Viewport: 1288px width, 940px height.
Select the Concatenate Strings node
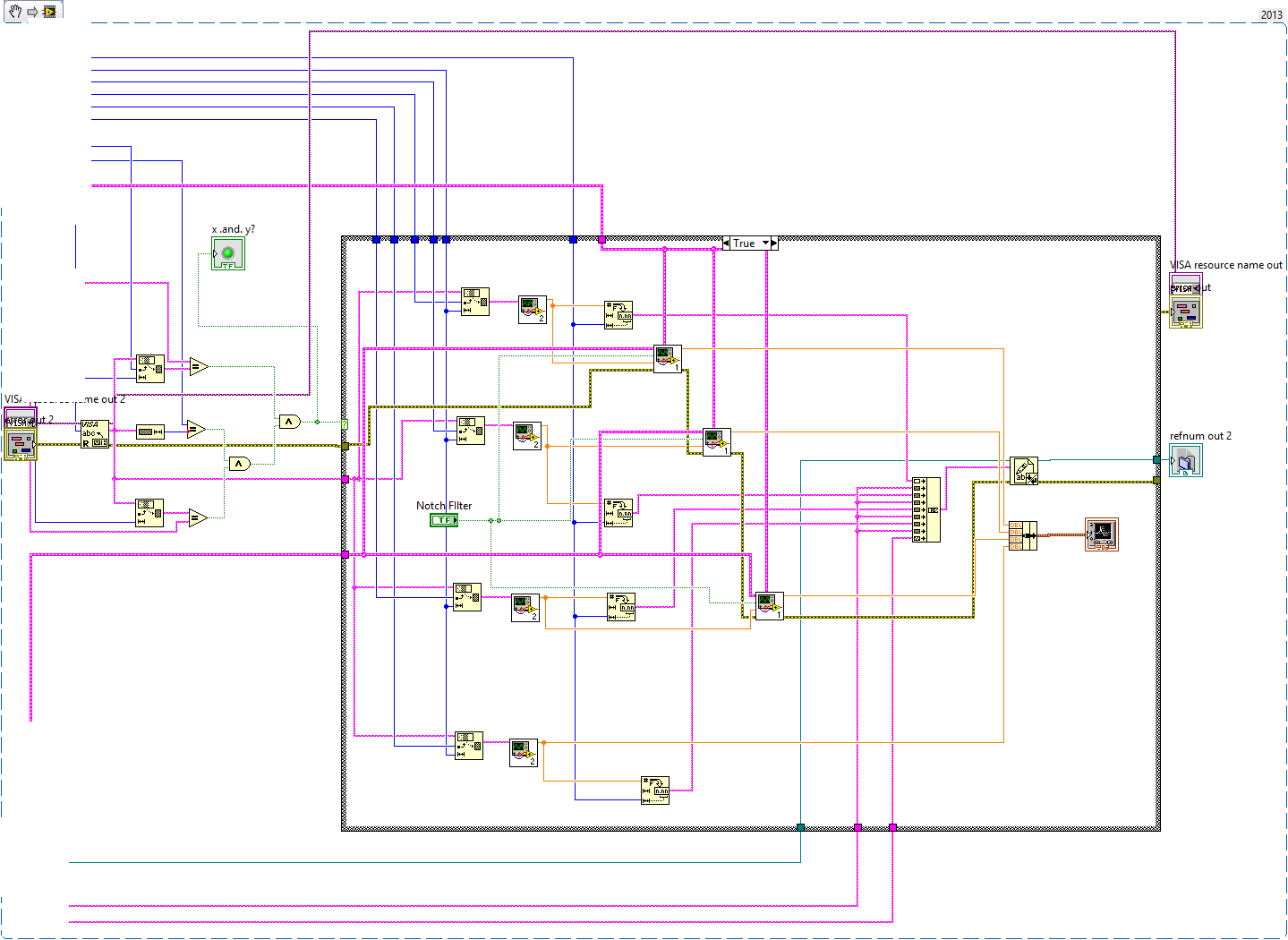[x=926, y=509]
